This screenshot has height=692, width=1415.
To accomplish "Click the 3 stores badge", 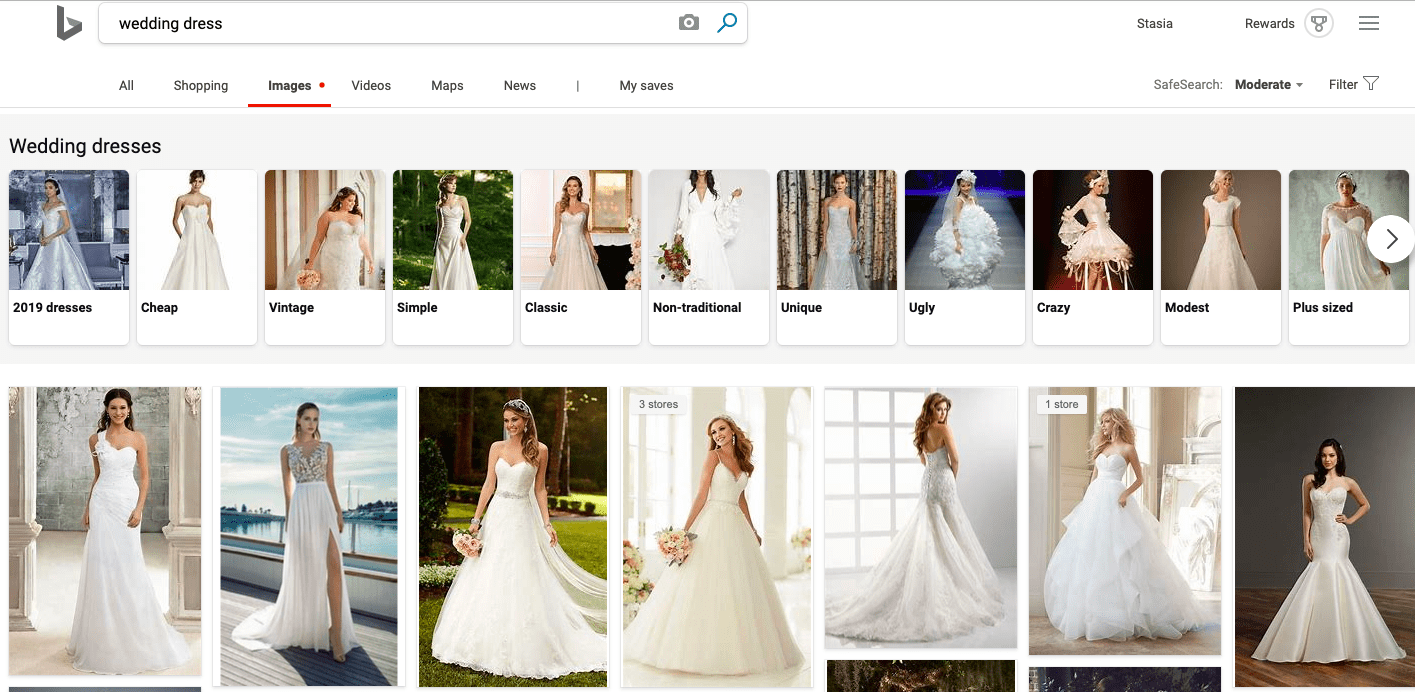I will 658,404.
